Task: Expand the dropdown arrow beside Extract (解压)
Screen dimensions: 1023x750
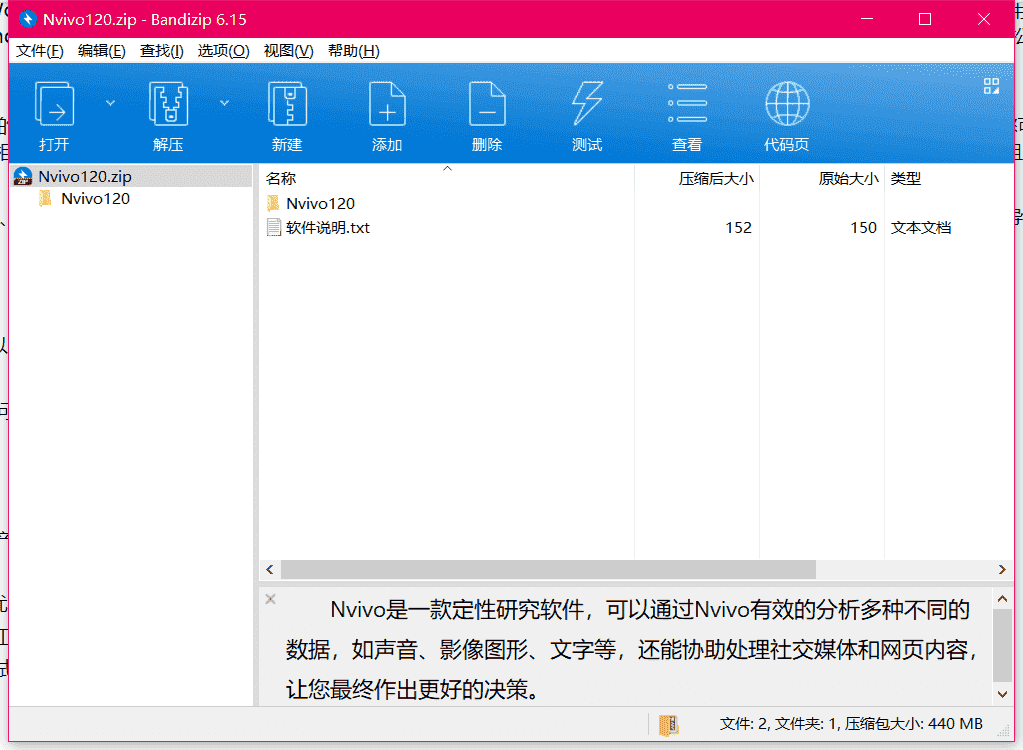Action: [x=224, y=103]
